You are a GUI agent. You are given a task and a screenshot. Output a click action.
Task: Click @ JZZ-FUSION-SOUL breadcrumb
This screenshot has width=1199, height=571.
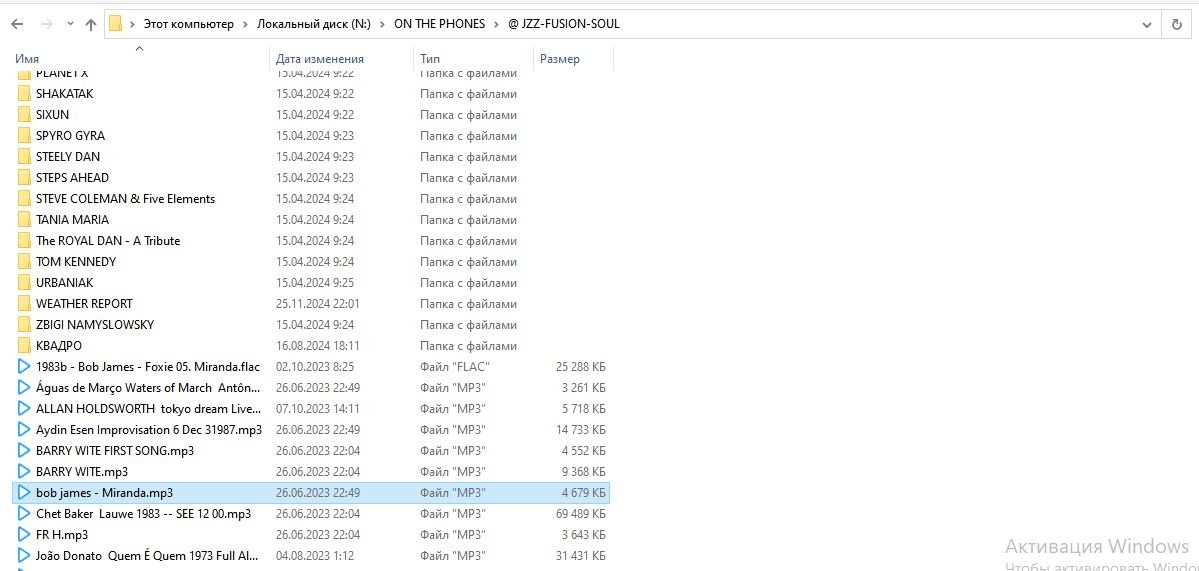point(564,24)
